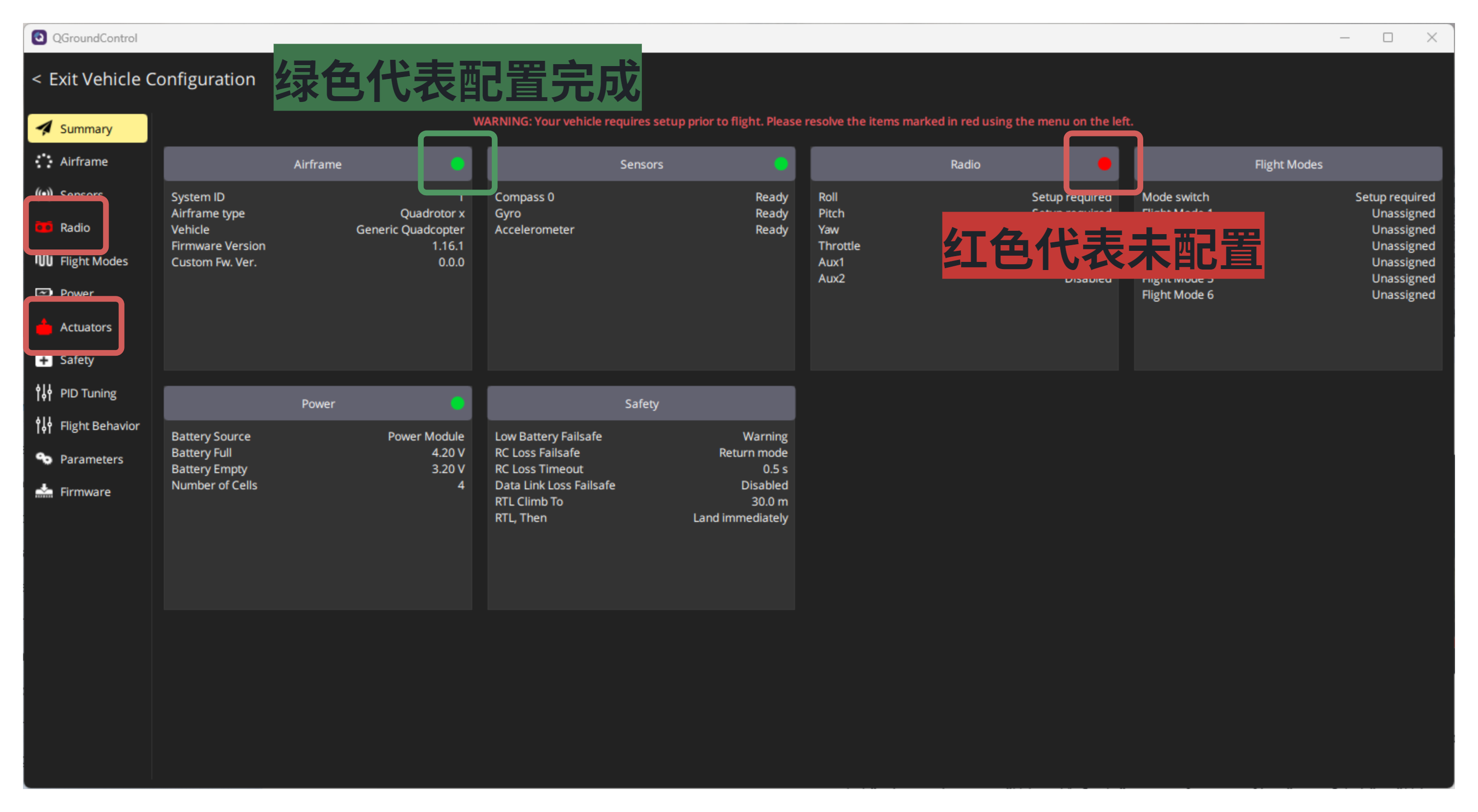Click the Safety card header button

click(641, 403)
